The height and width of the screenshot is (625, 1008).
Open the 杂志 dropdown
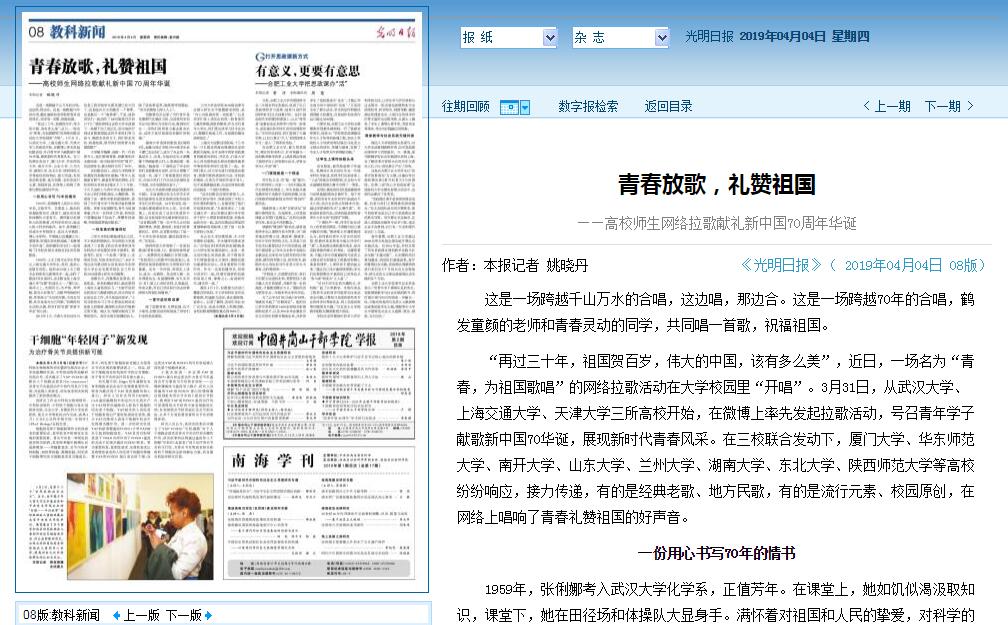(x=620, y=38)
